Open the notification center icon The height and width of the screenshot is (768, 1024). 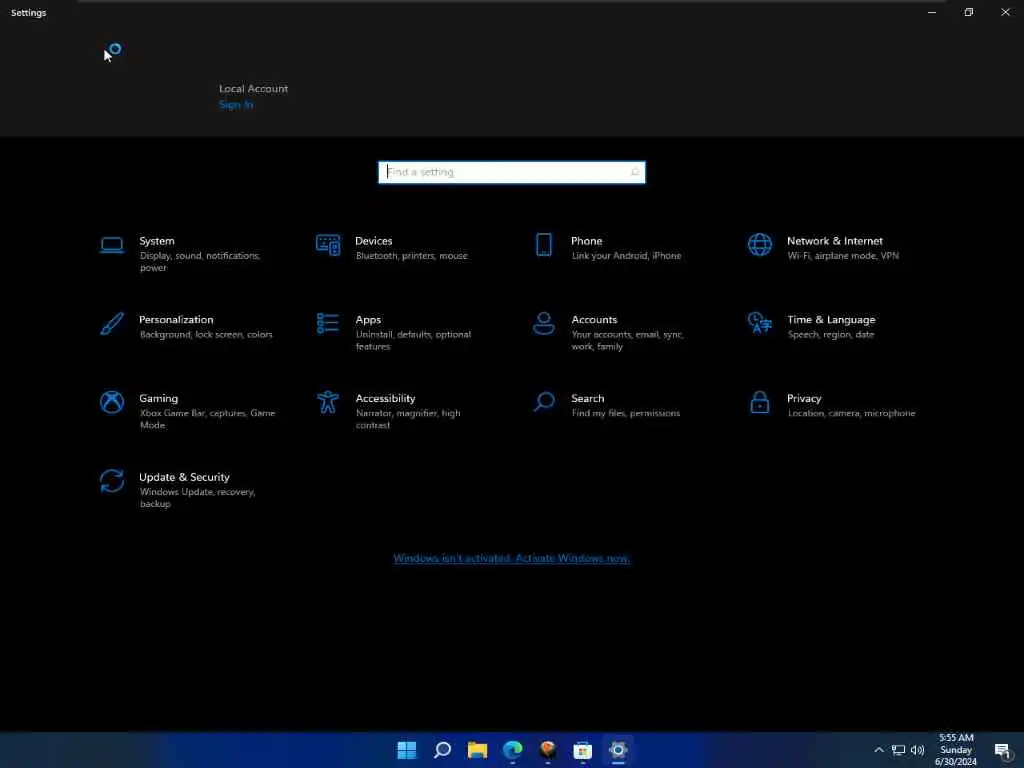click(1003, 751)
